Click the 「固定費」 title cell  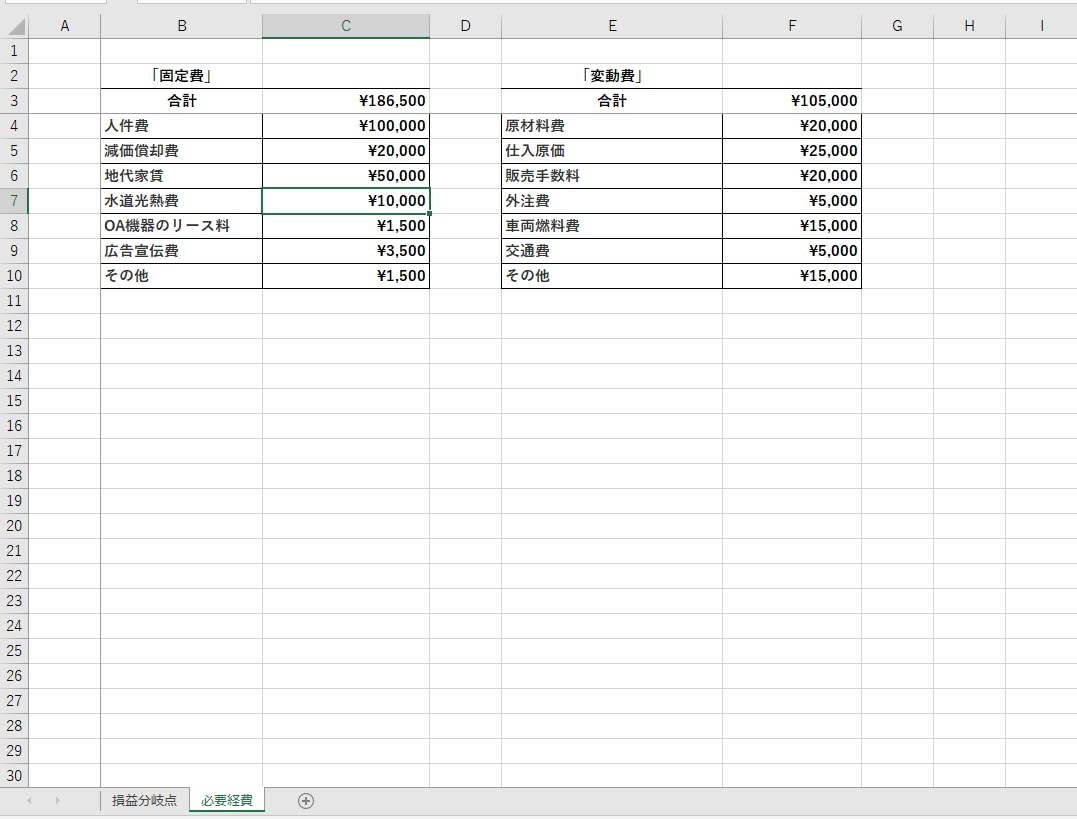tap(181, 76)
